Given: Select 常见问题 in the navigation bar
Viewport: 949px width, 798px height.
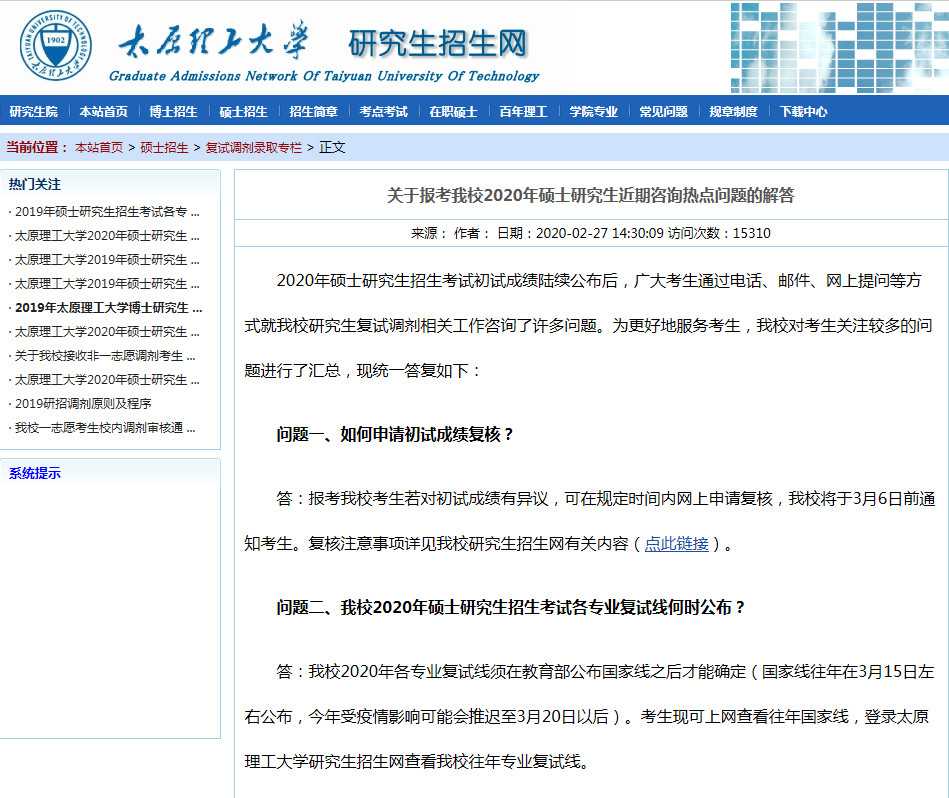Looking at the screenshot, I should tap(663, 112).
